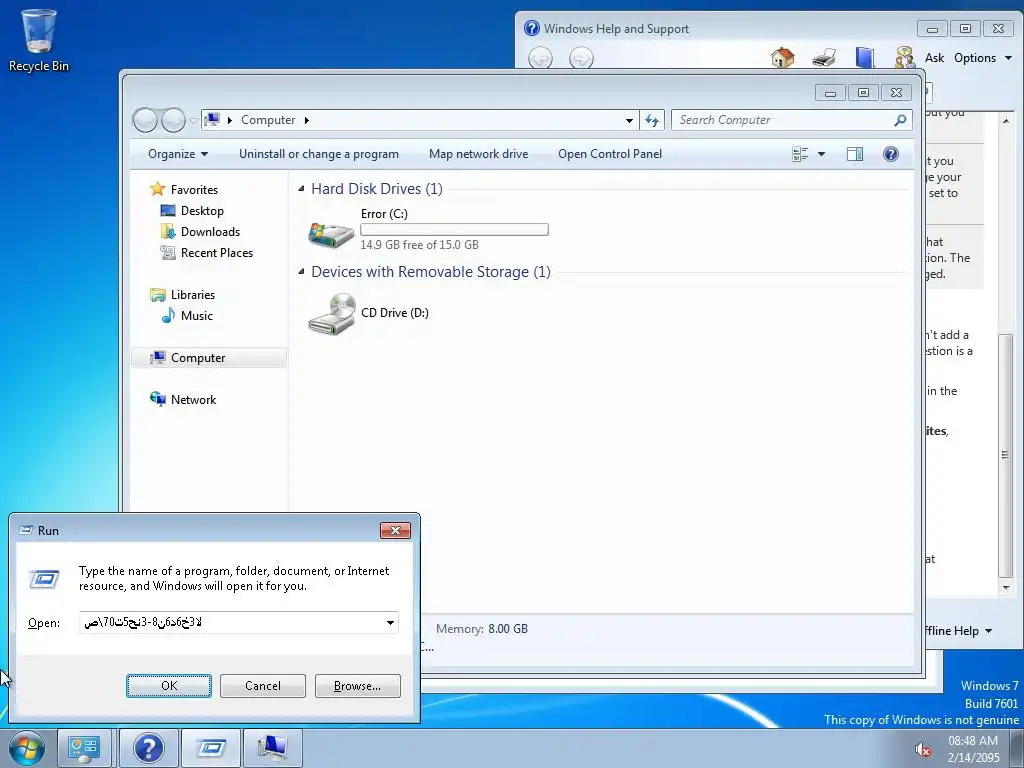Click the Show desktop button
The image size is (1024, 768).
click(x=1018, y=748)
